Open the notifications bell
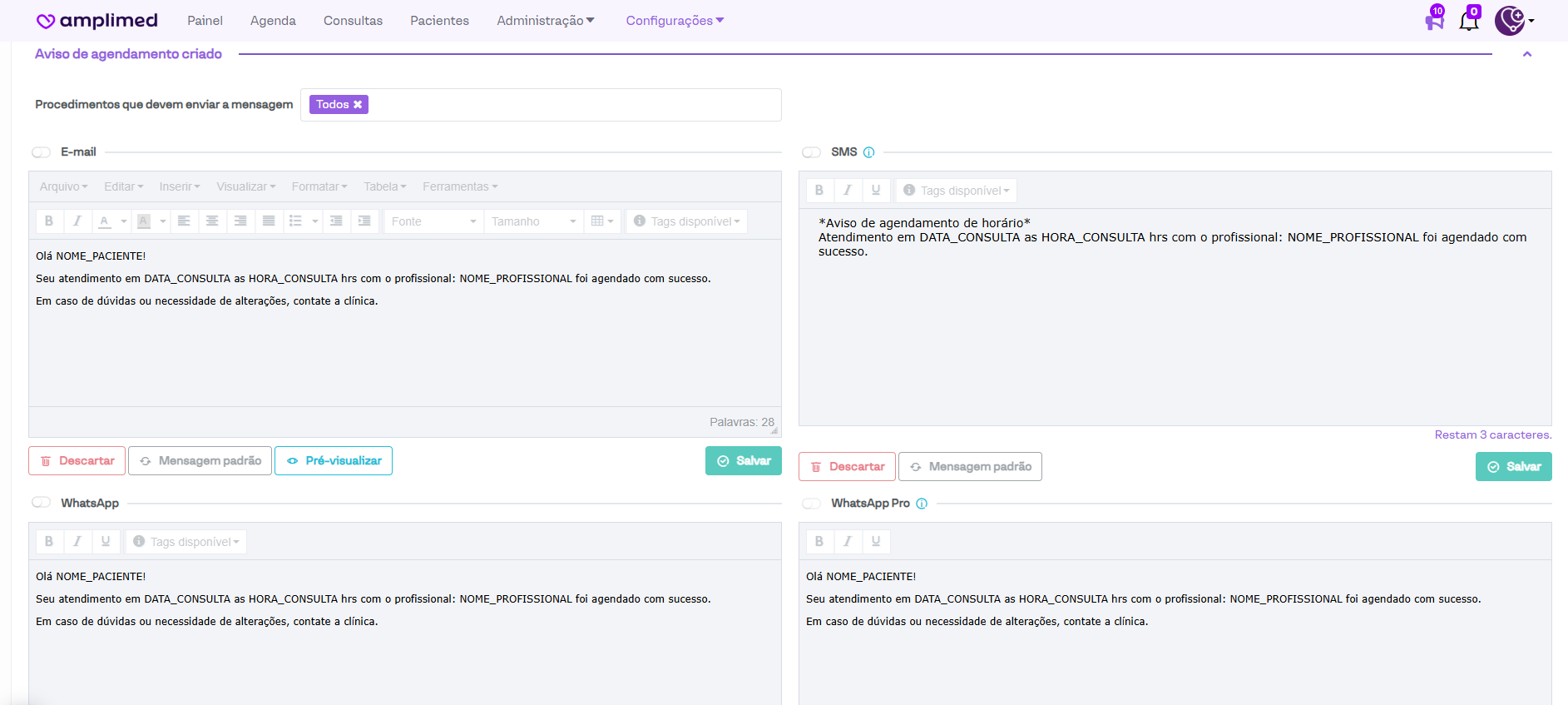Screen dimensions: 1568x705 point(1469,21)
